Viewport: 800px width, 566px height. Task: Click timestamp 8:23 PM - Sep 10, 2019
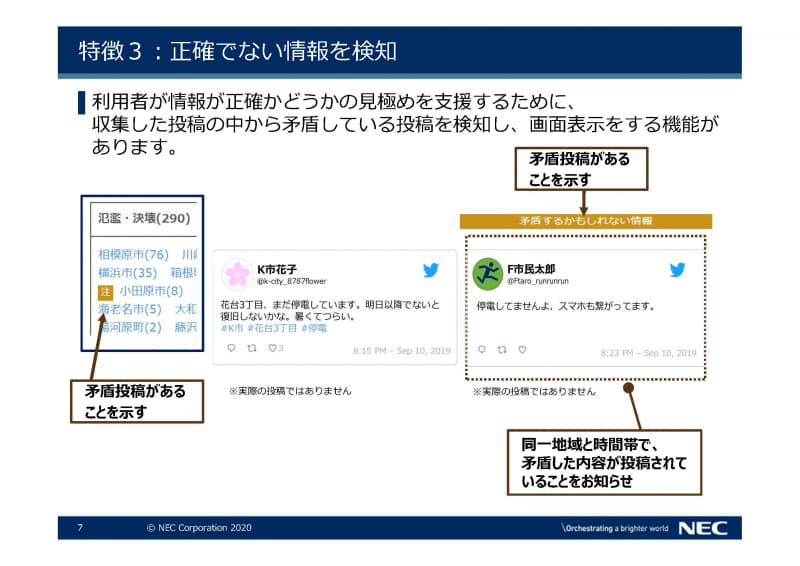click(648, 353)
